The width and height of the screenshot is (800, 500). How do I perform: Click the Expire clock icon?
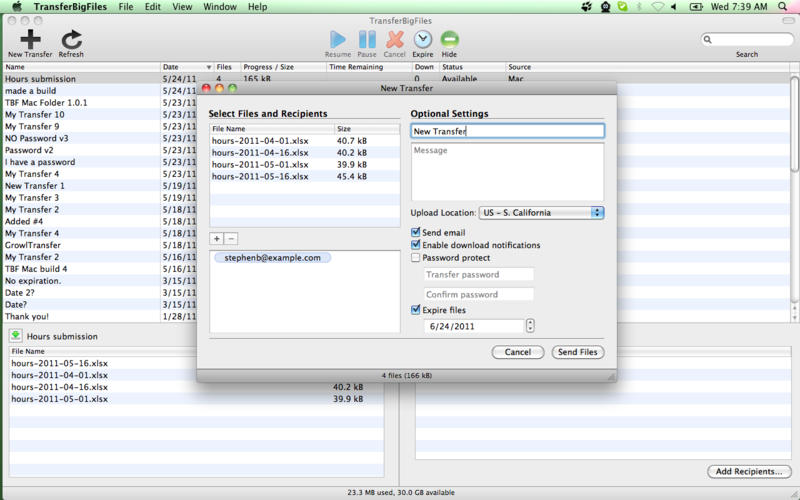click(423, 39)
